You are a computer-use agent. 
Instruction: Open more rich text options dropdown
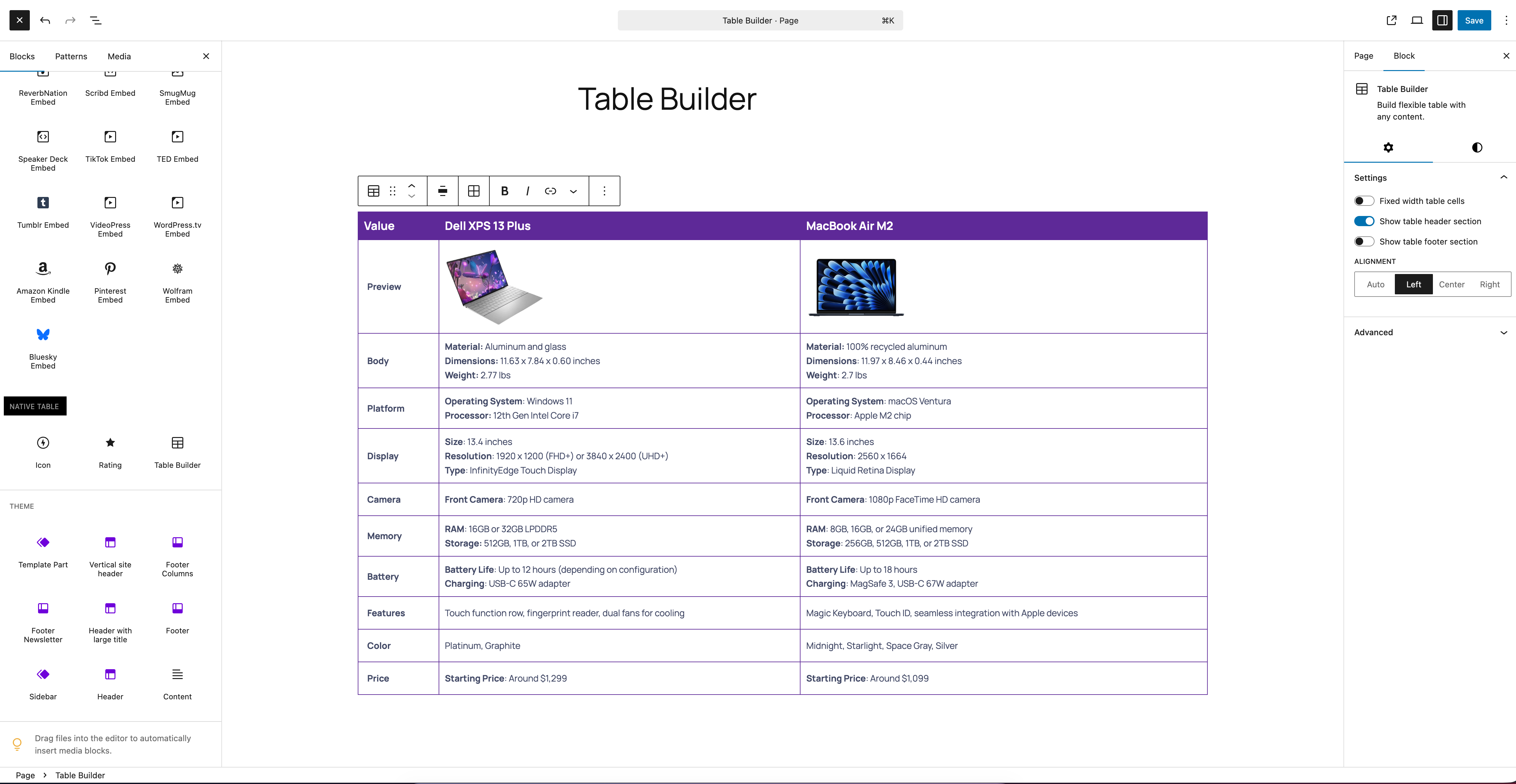pyautogui.click(x=573, y=191)
